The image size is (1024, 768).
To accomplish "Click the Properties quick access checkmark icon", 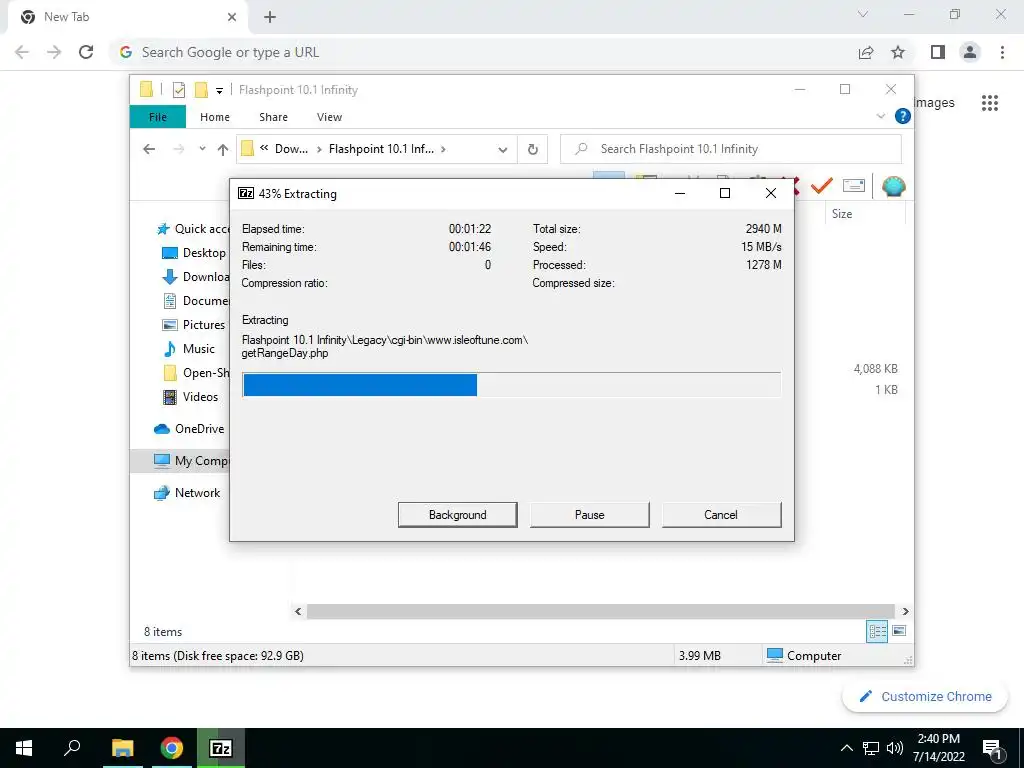I will click(x=179, y=89).
